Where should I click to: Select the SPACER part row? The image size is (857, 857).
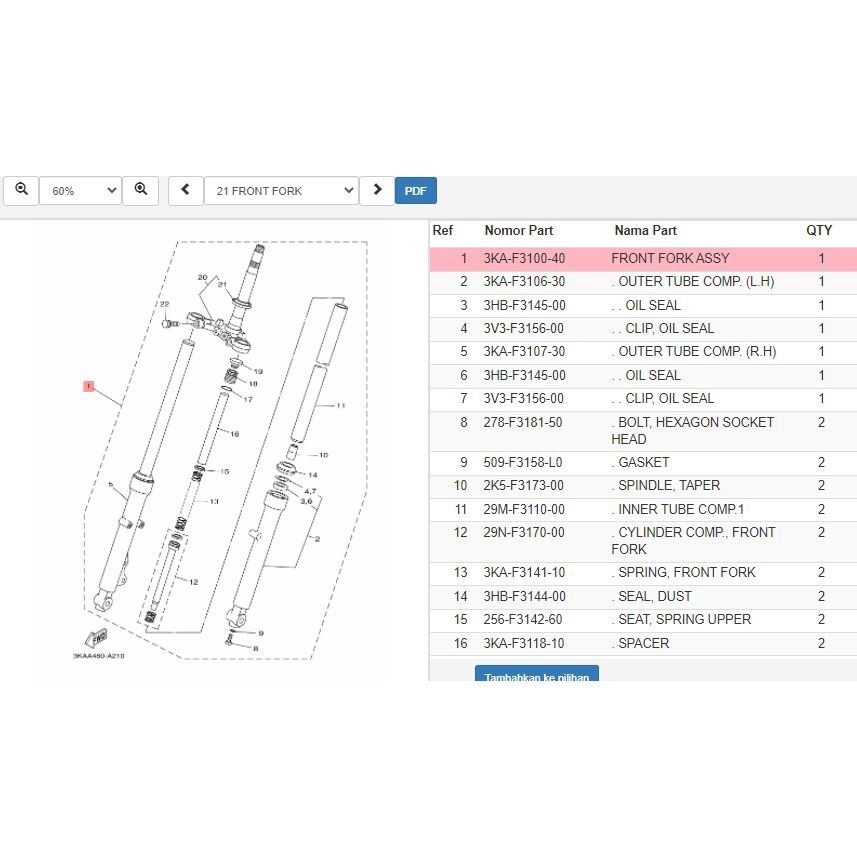644,644
